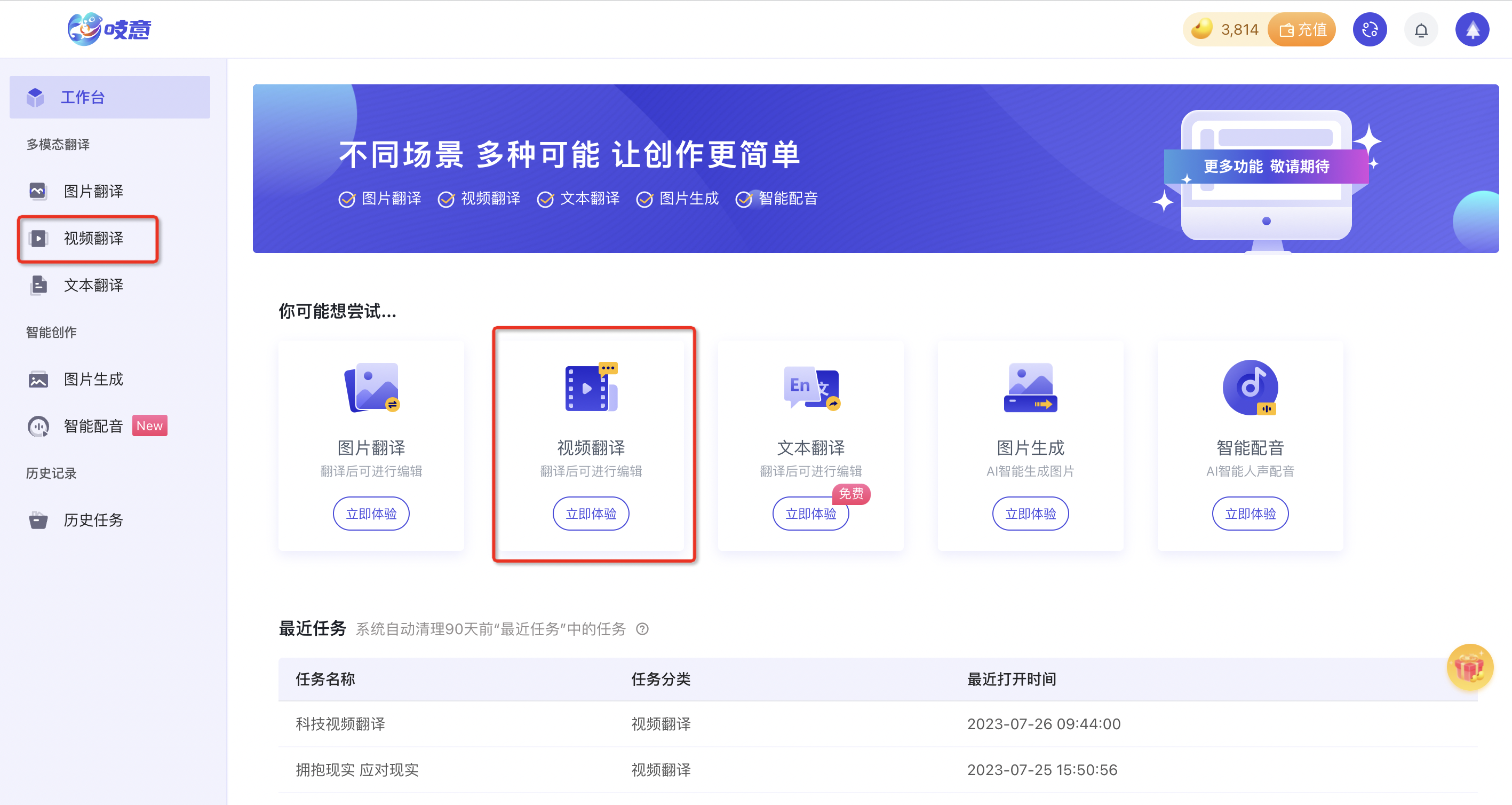Click the language switch icon in header
Viewport: 1512px width, 805px height.
click(1370, 30)
